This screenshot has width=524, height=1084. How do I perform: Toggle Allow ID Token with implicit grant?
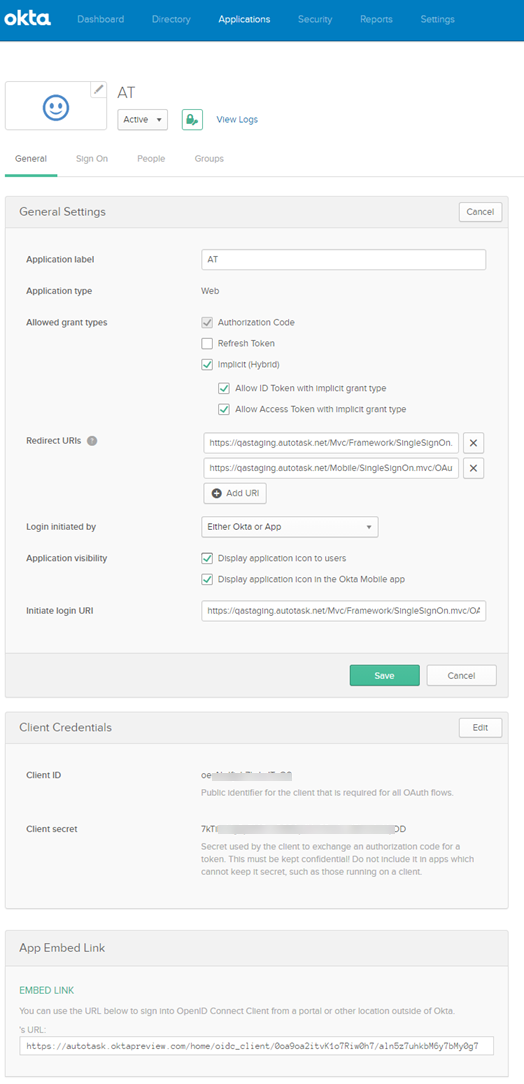(223, 388)
